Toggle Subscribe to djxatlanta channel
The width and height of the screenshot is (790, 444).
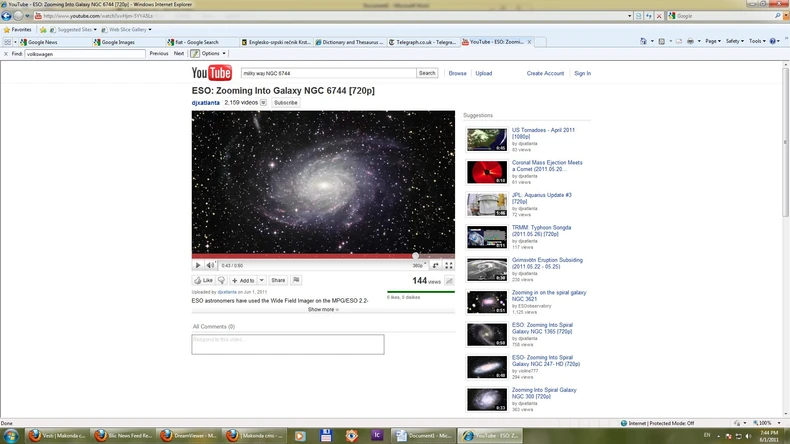pyautogui.click(x=286, y=103)
